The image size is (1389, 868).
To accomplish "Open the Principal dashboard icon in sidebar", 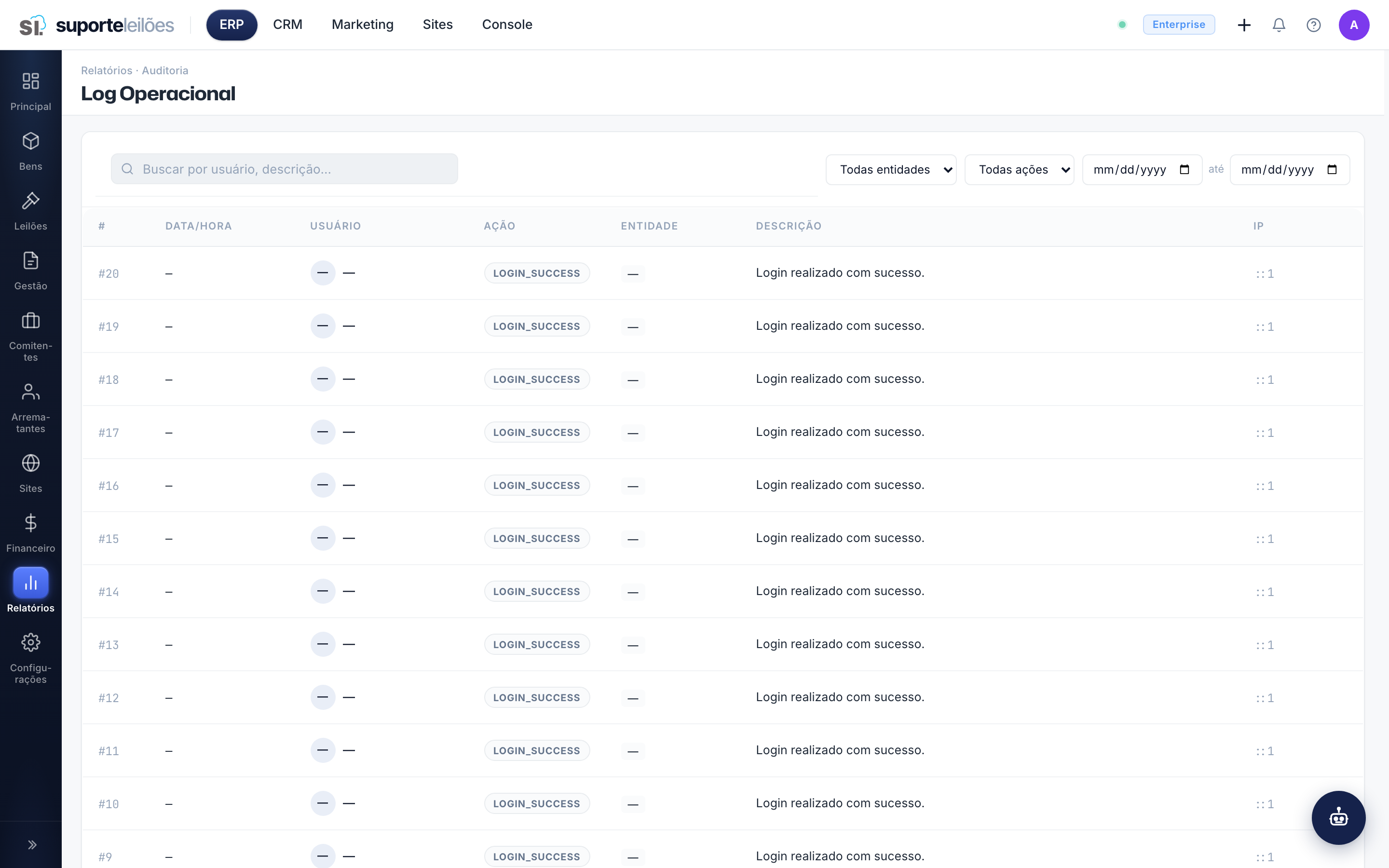I will point(30,81).
